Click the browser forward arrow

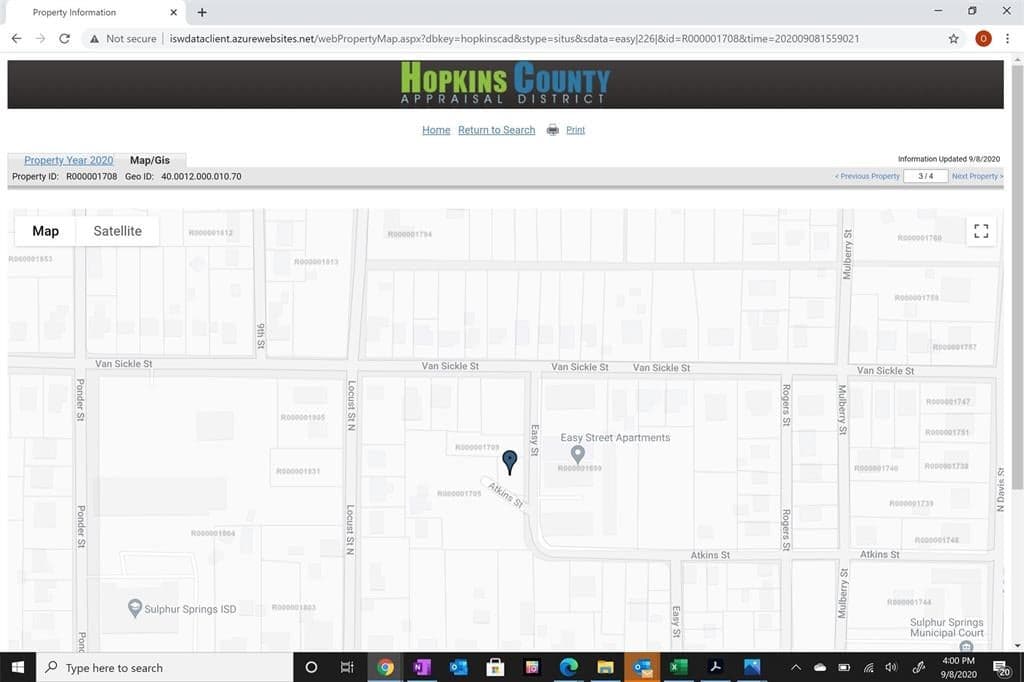[40, 39]
